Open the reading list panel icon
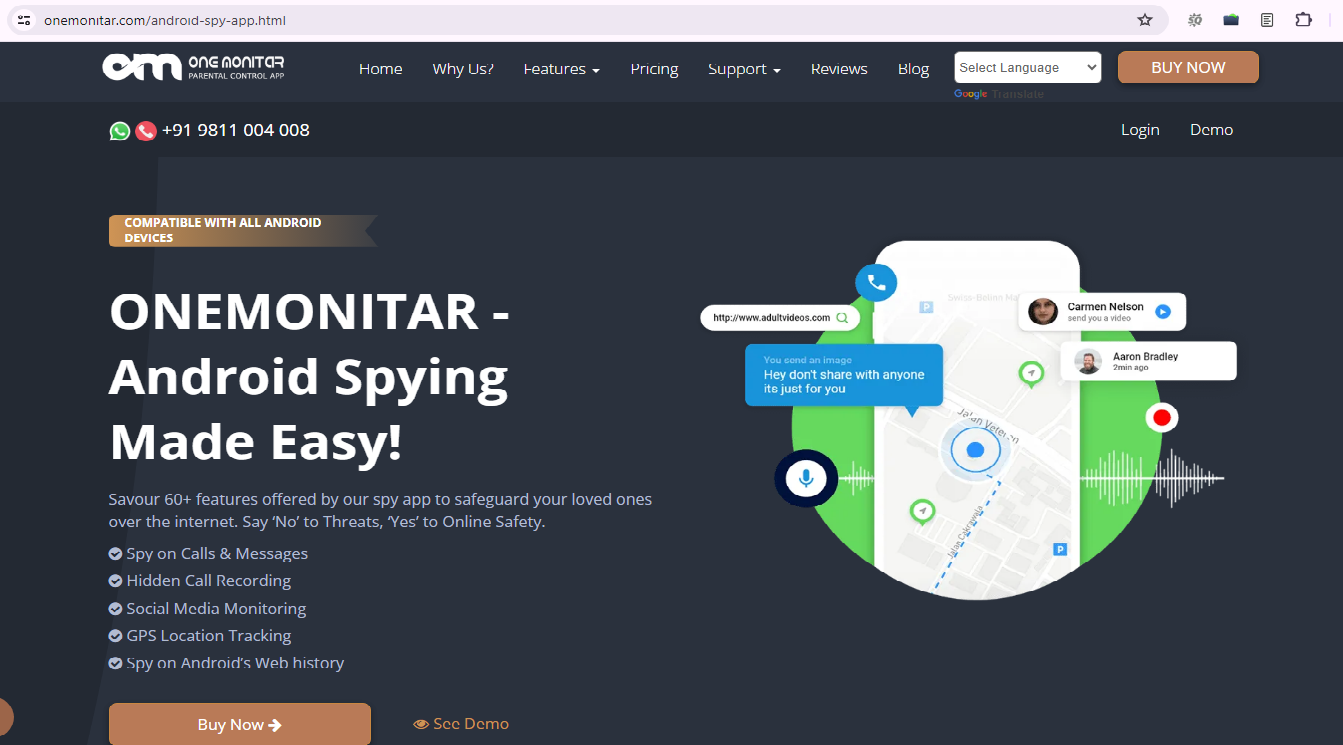1343x745 pixels. pos(1266,19)
